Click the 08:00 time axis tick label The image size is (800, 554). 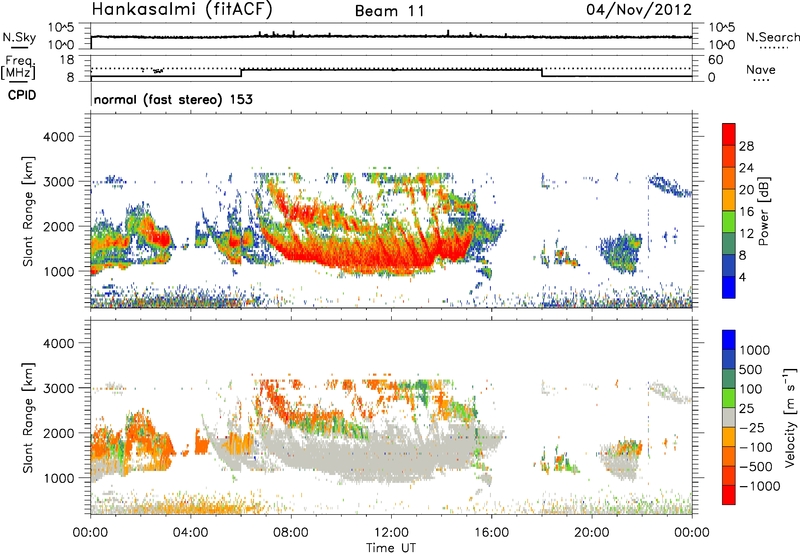coord(291,533)
